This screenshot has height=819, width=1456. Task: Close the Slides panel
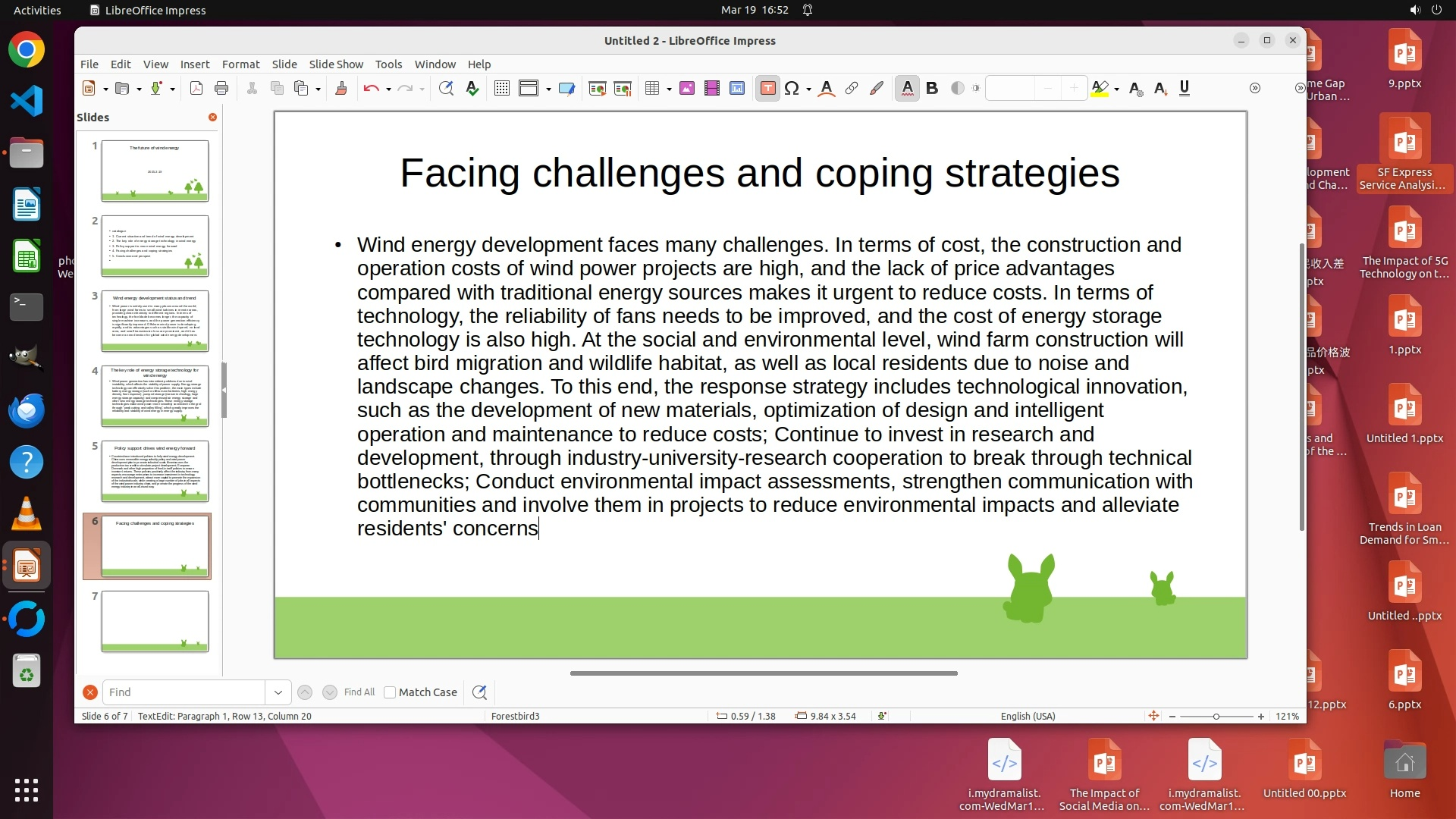tap(212, 117)
